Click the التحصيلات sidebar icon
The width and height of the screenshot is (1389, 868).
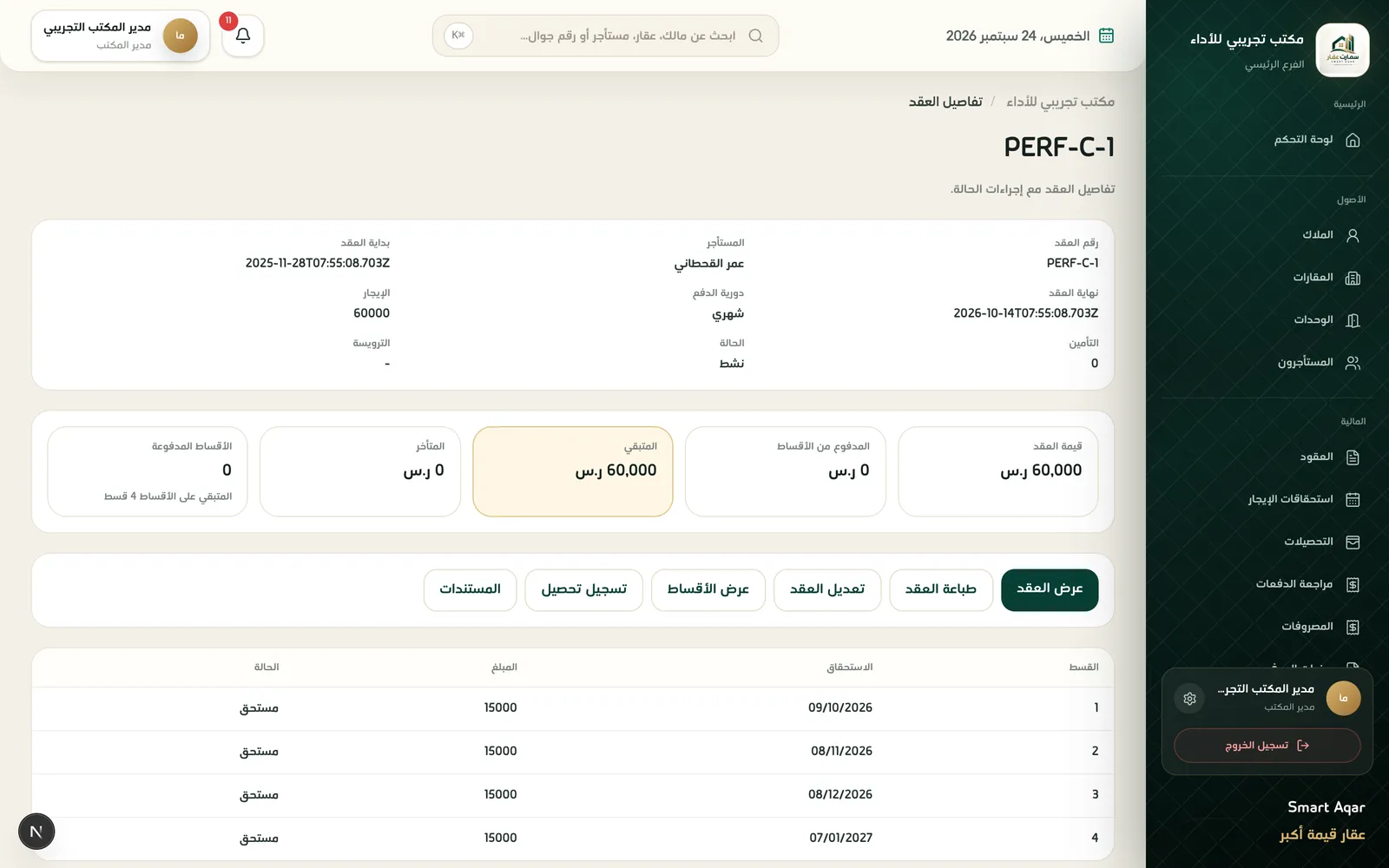point(1353,542)
